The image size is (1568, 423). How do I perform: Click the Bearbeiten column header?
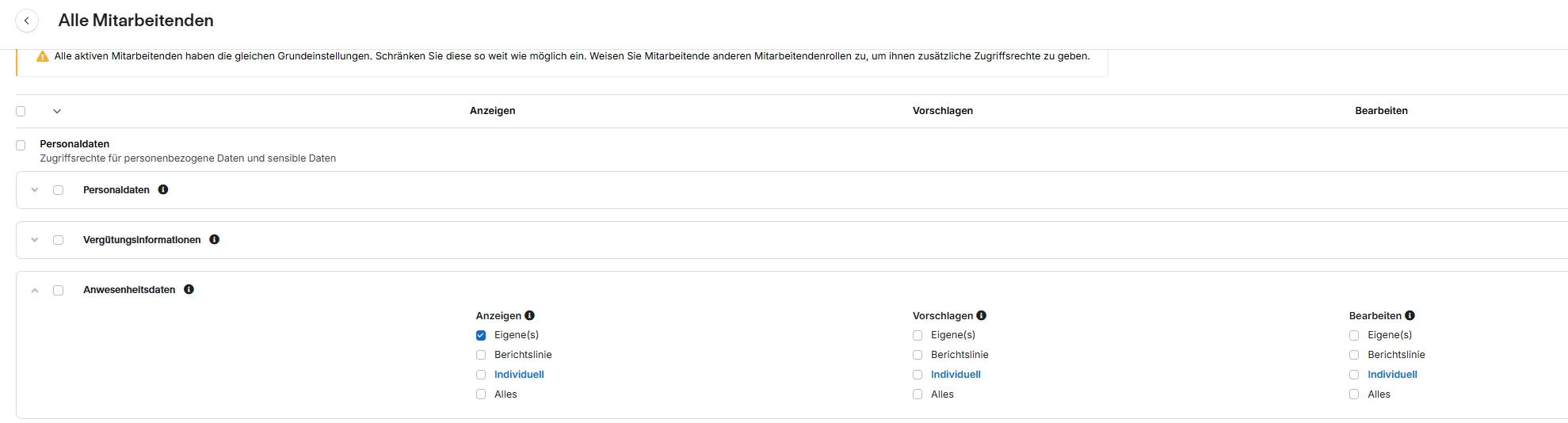point(1381,111)
